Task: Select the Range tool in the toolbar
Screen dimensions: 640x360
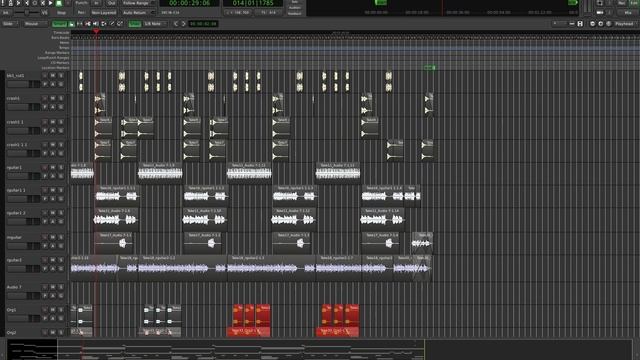Action: click(80, 24)
